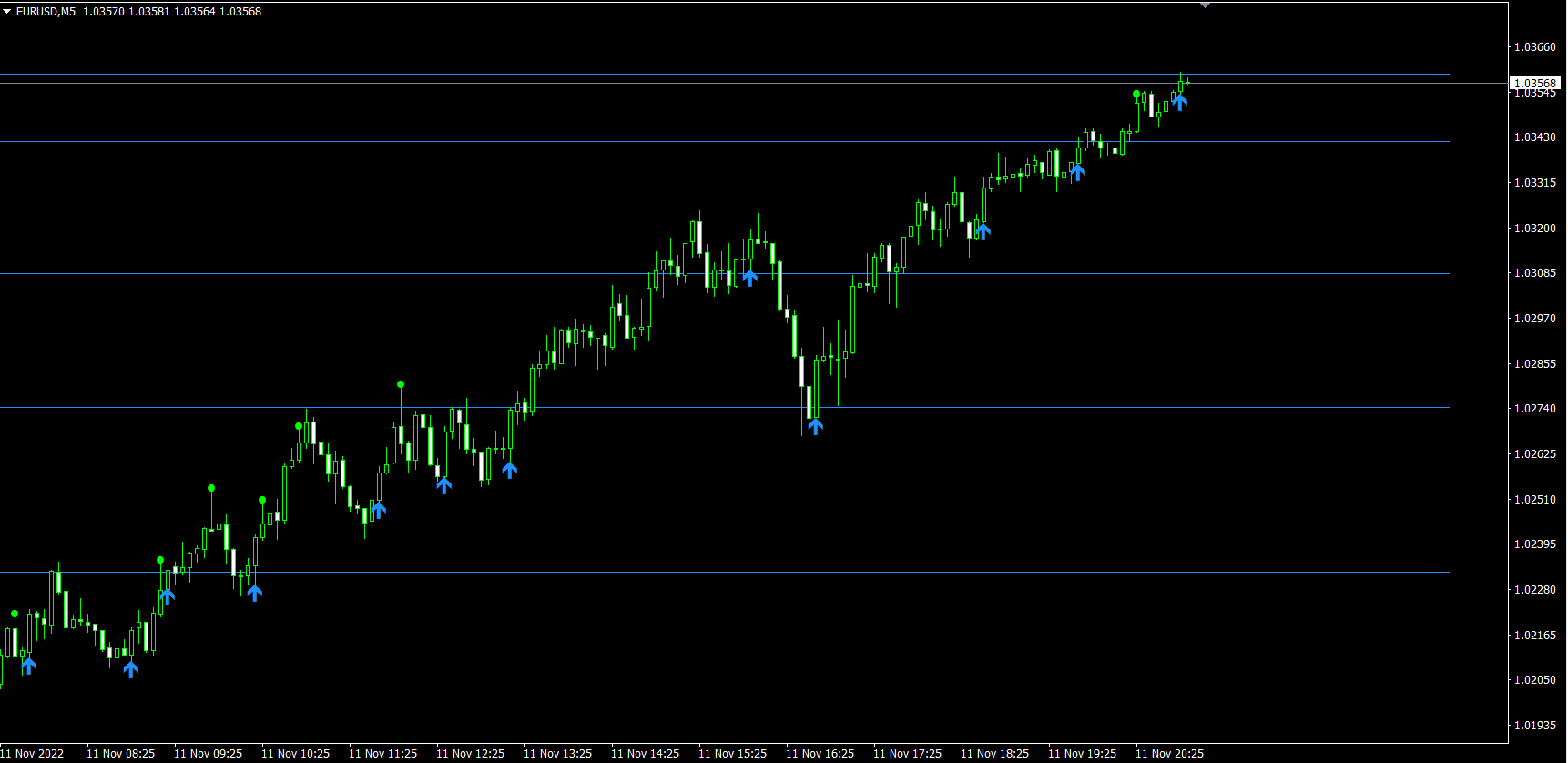The width and height of the screenshot is (1568, 763).
Task: Click the 11 Nov 11:25 time label
Action: pyautogui.click(x=383, y=754)
